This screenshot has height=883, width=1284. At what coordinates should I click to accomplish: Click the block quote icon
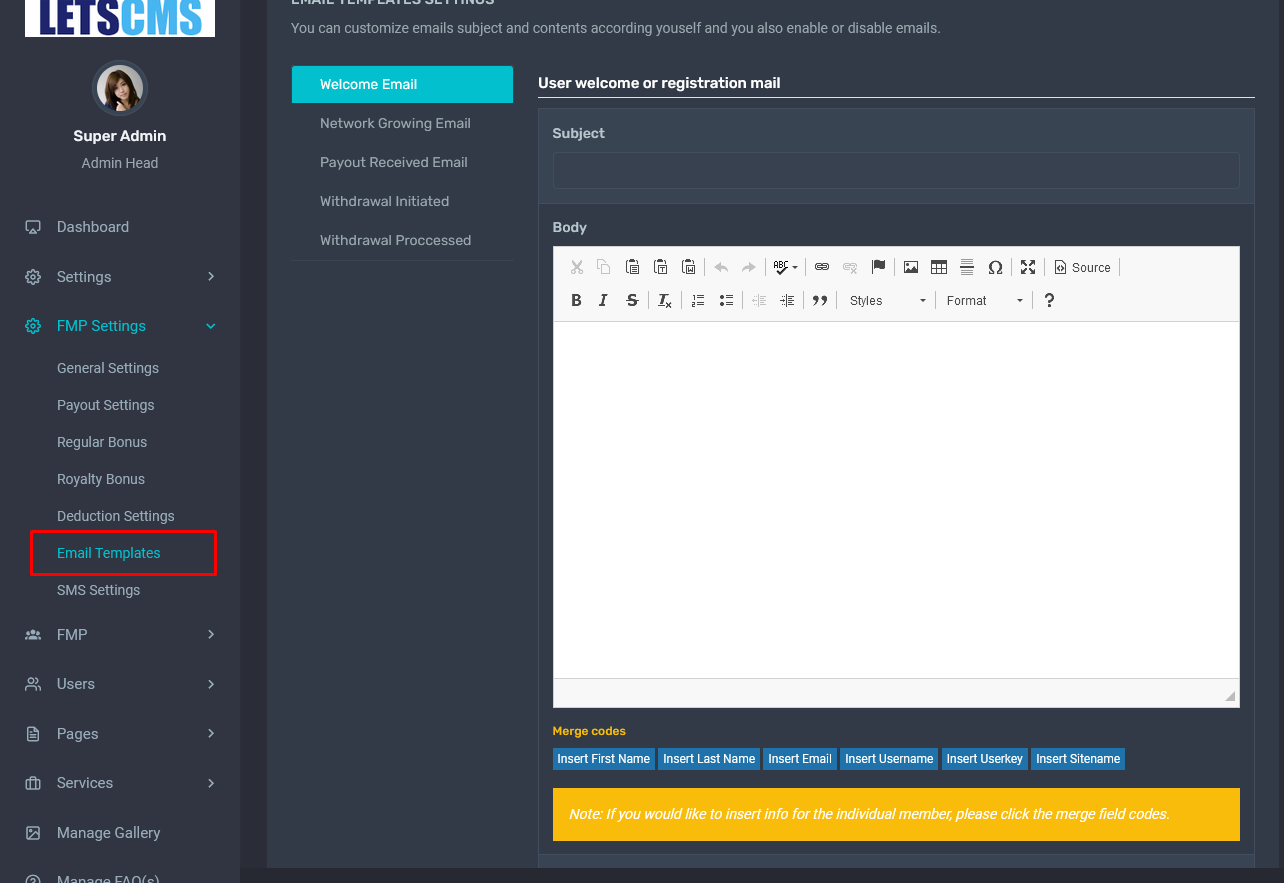coord(820,301)
